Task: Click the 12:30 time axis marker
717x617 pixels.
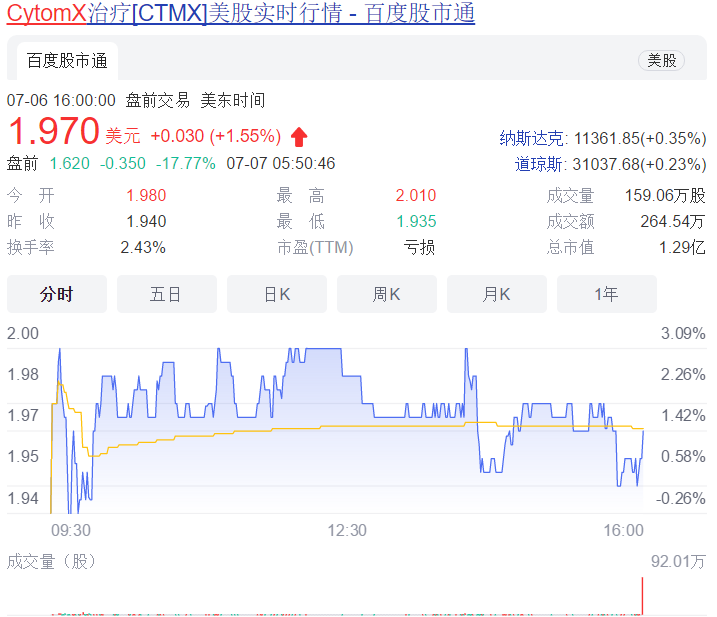Action: pyautogui.click(x=347, y=530)
